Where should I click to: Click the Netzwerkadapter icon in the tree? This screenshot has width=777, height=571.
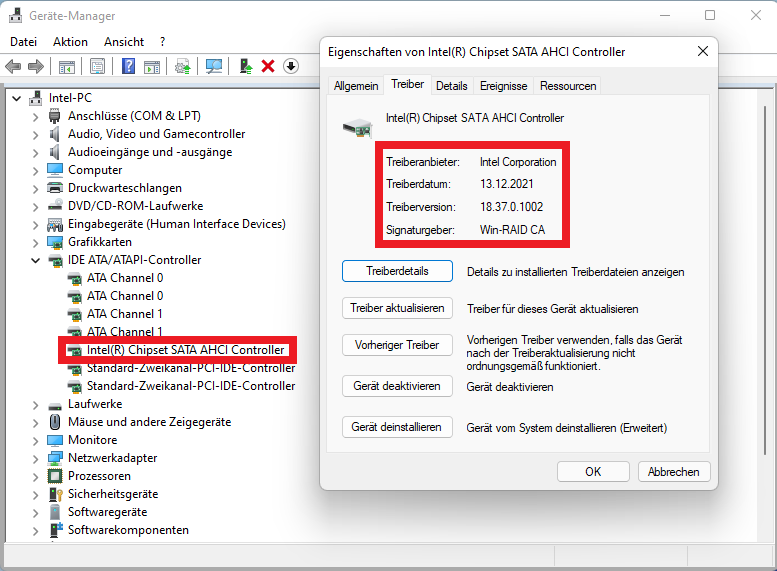coord(55,458)
